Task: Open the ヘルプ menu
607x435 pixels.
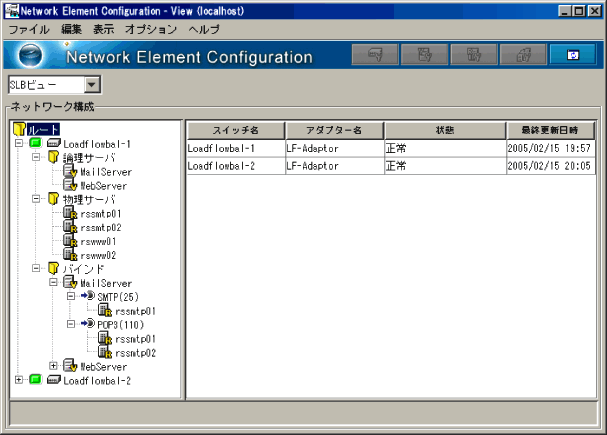Action: click(x=204, y=30)
